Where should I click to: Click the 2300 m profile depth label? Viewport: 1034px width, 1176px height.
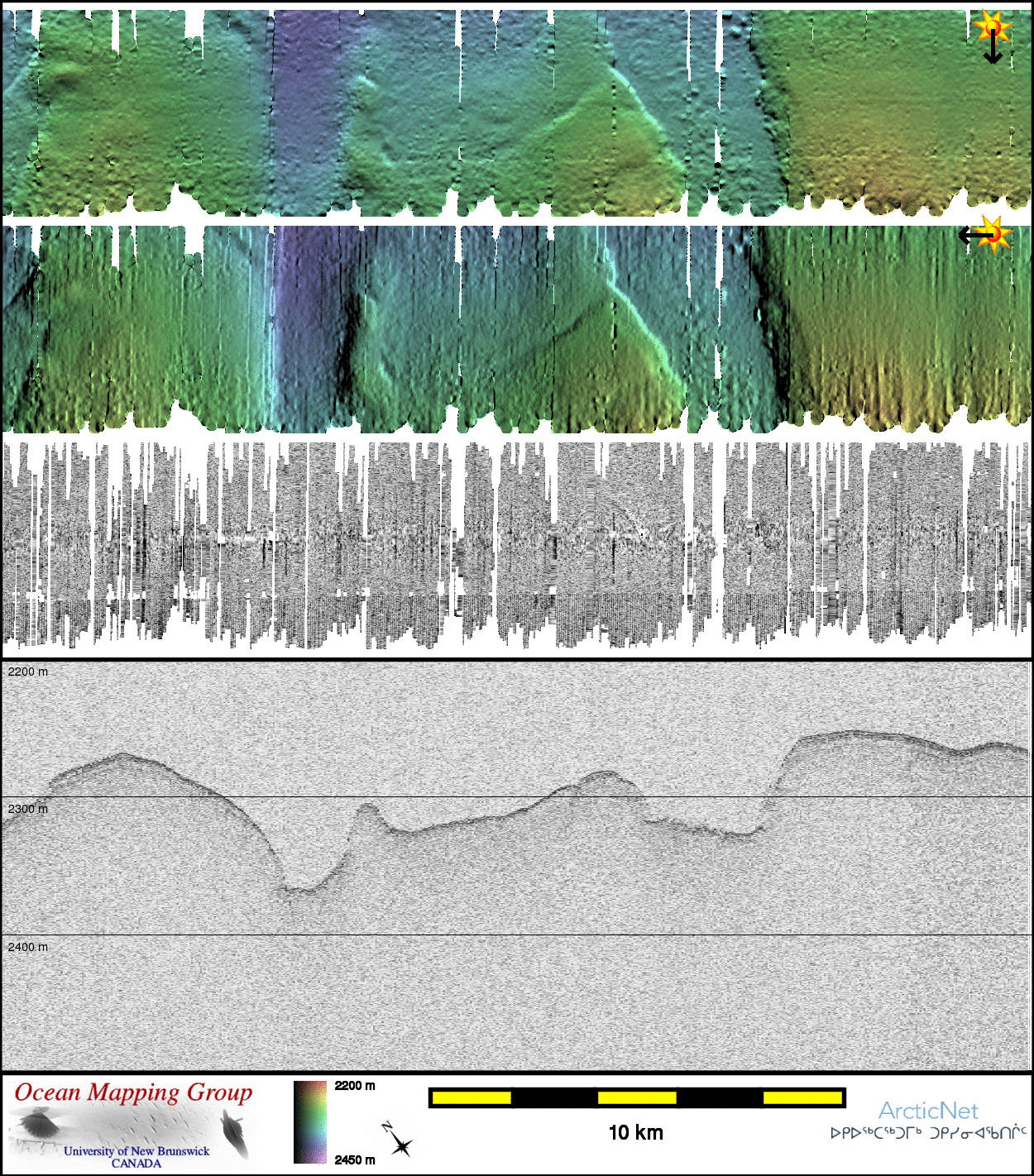[x=28, y=809]
